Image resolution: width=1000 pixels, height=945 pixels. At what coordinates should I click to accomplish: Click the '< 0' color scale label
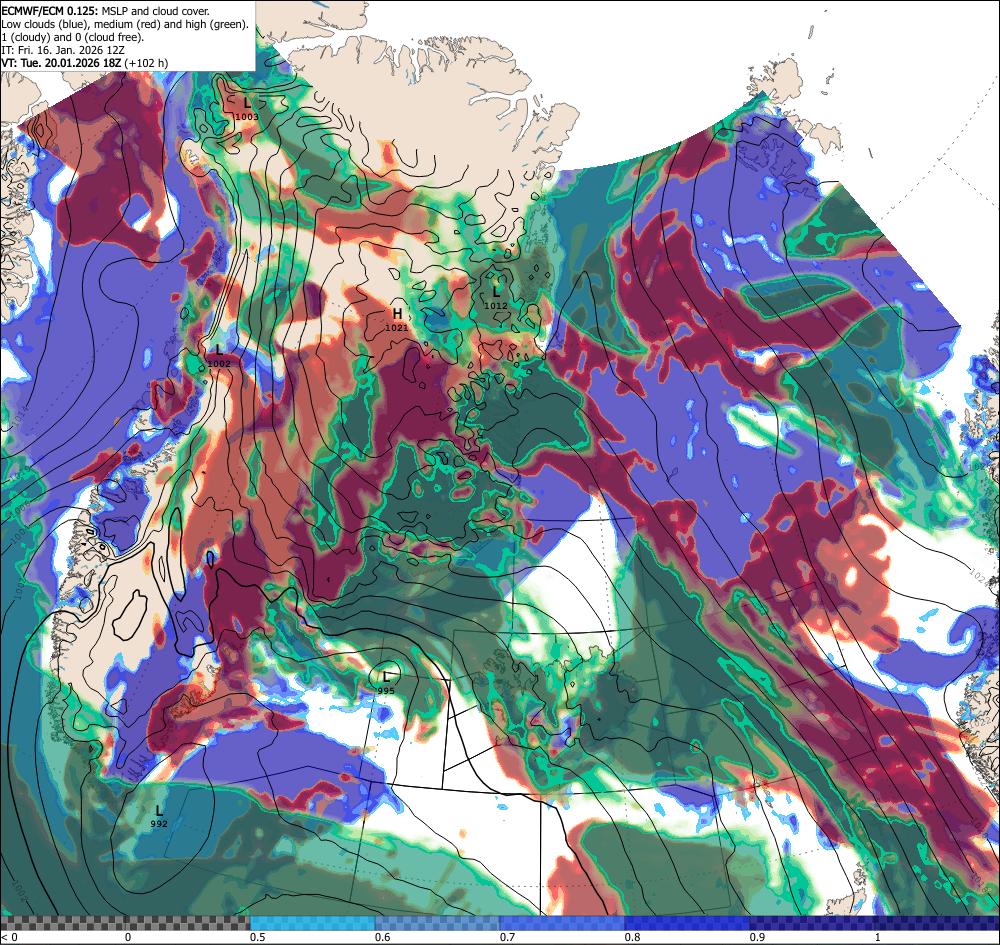pos(8,937)
